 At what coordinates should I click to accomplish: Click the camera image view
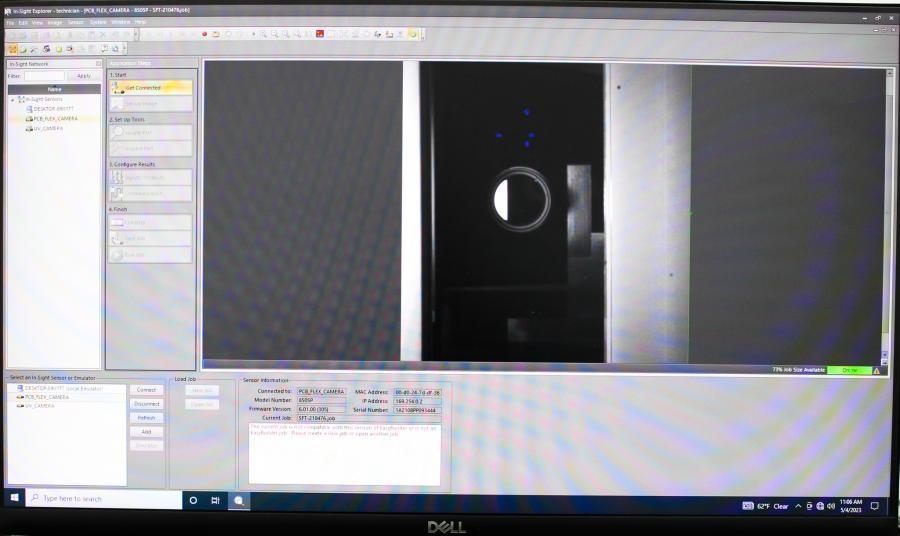tap(542, 212)
